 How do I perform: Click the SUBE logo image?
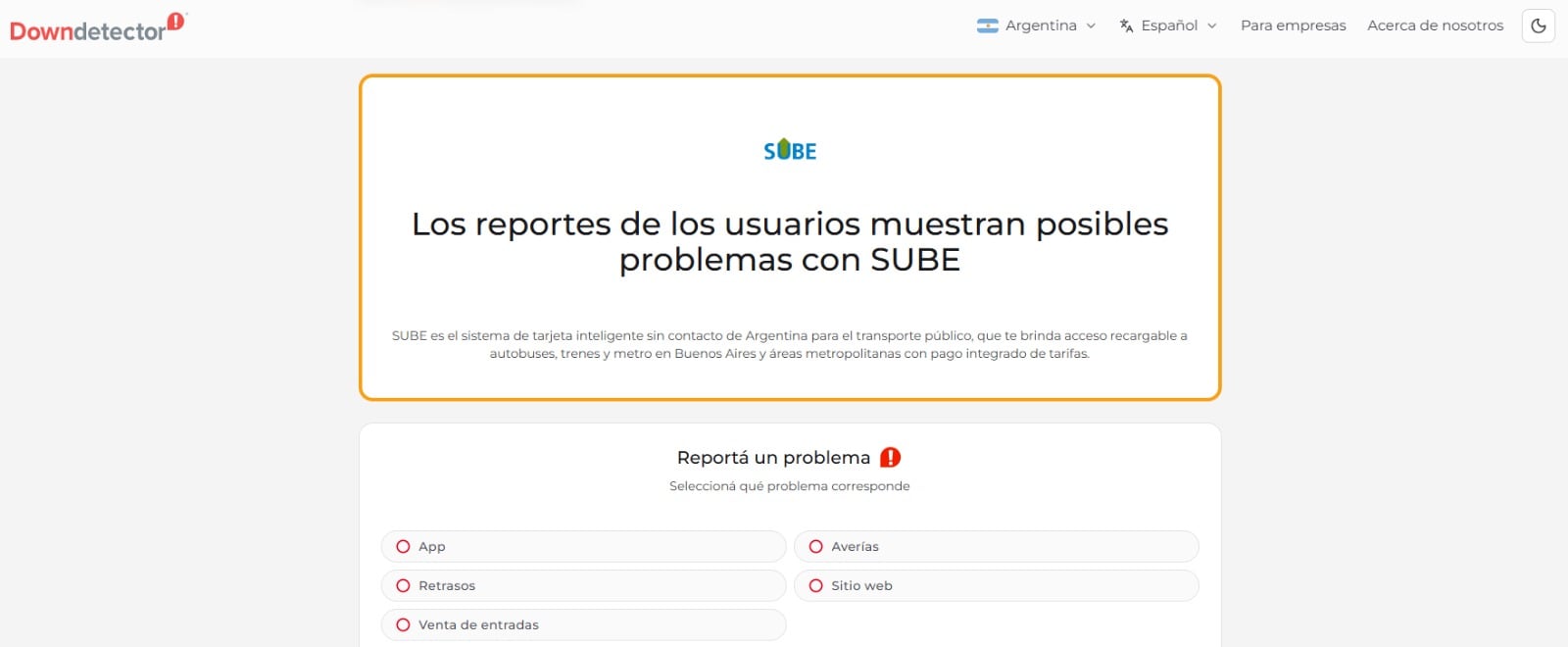(790, 150)
